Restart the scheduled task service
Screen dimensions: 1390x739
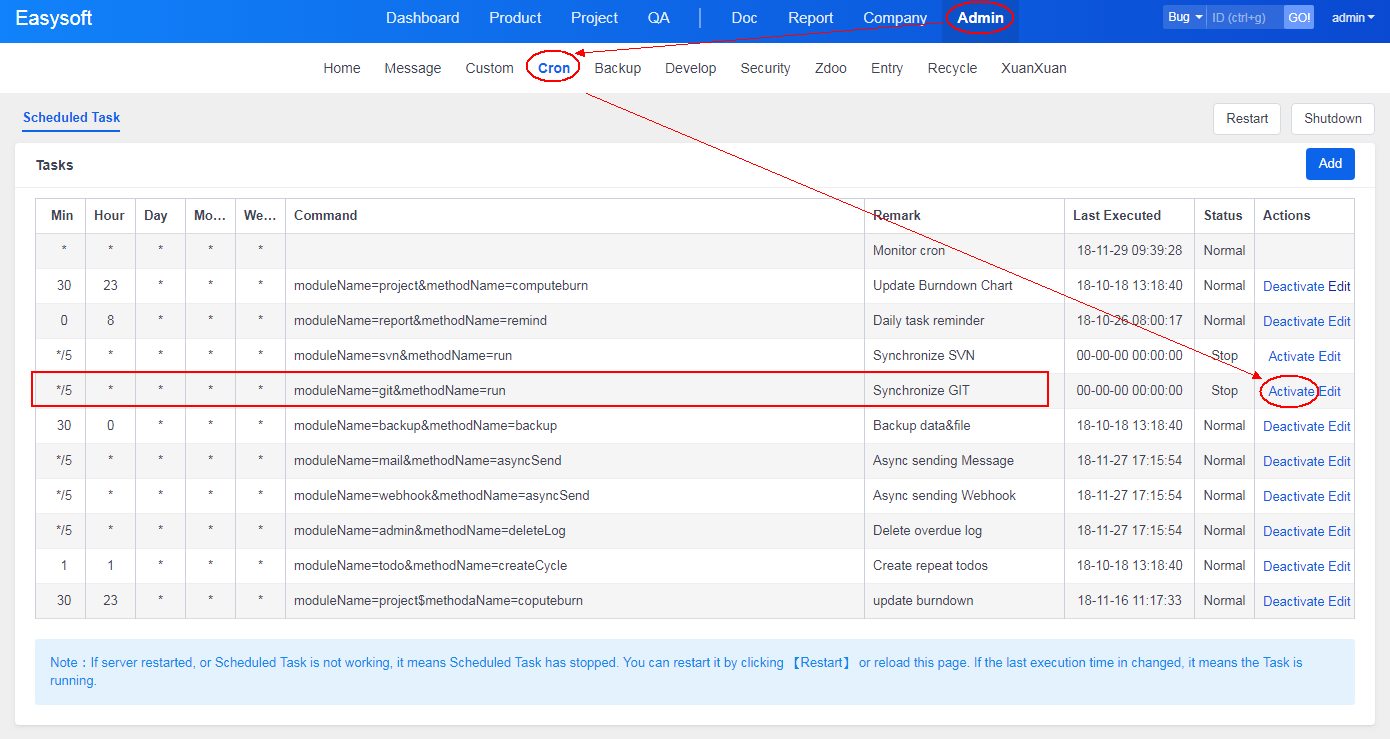point(1247,118)
